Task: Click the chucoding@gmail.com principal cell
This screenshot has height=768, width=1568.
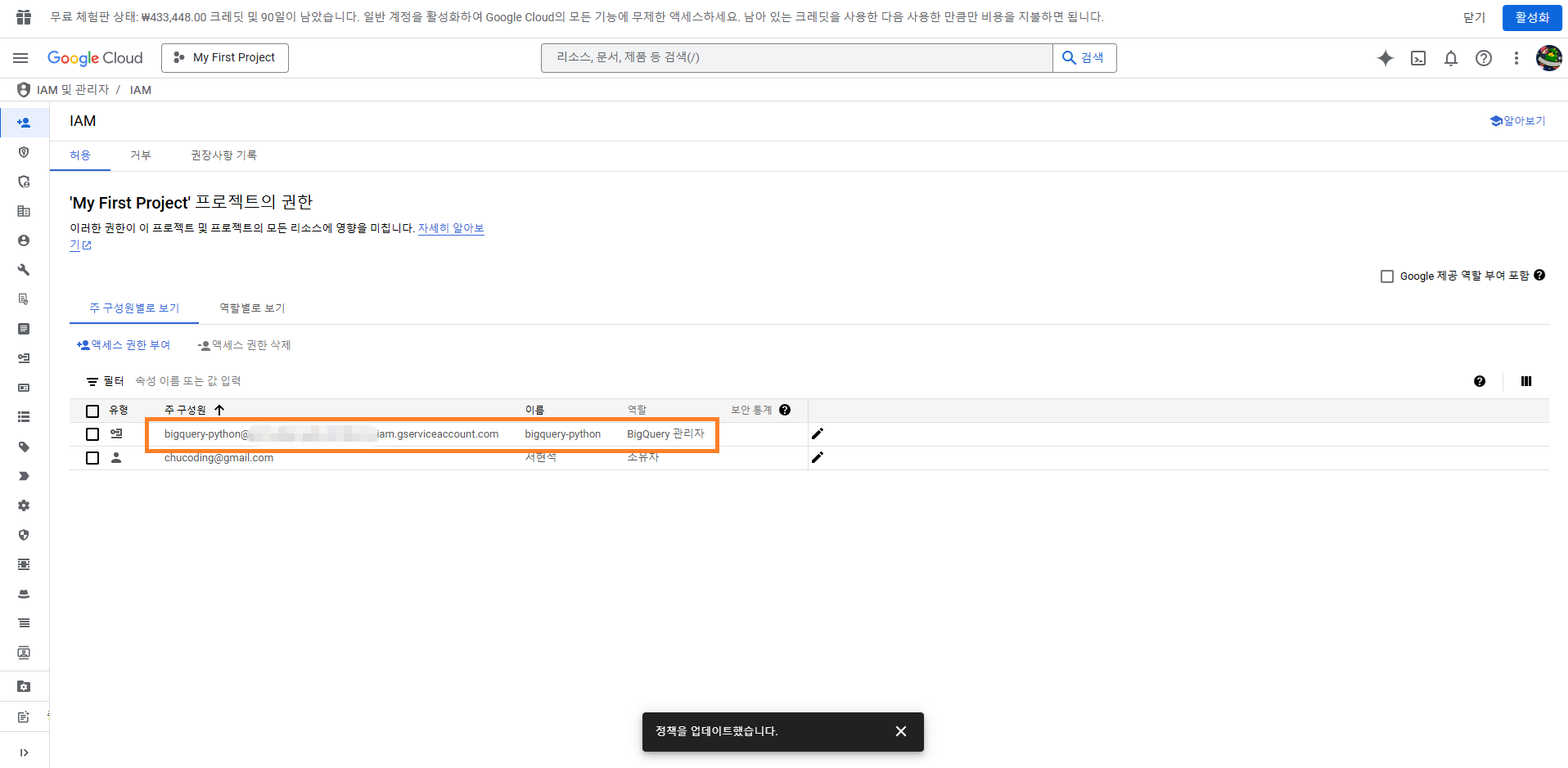Action: point(219,458)
